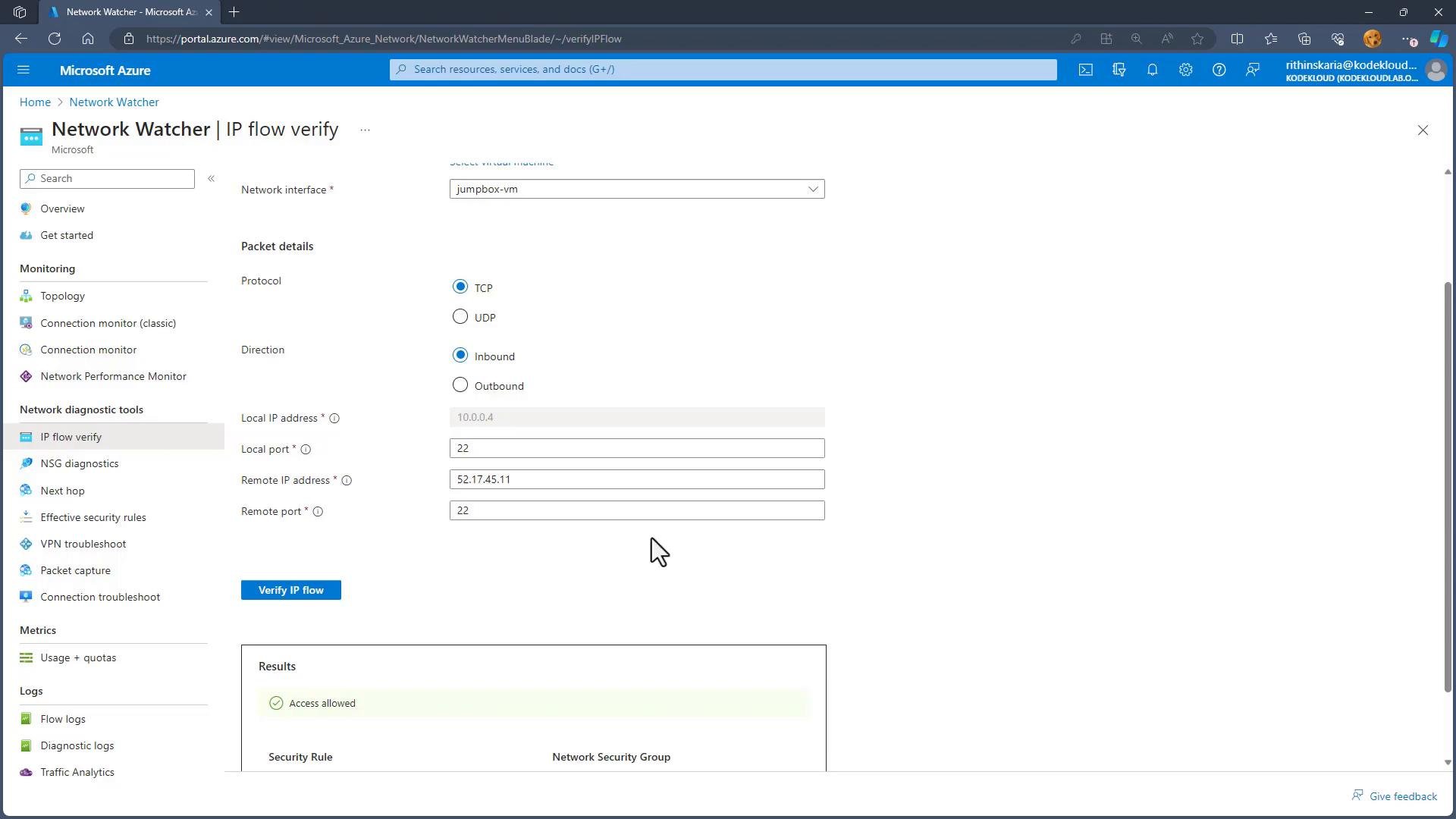Click the browser address bar URL
This screenshot has width=1456, height=819.
click(384, 39)
